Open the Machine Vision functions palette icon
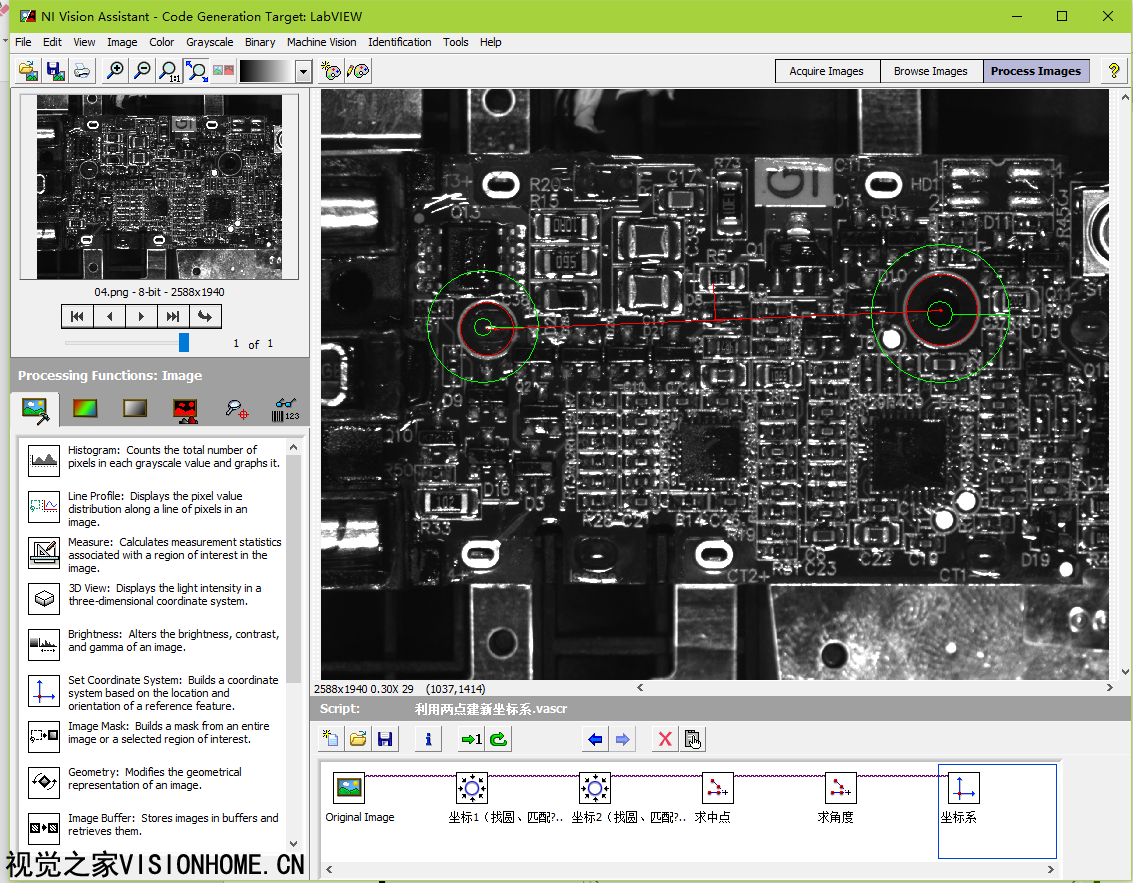The height and width of the screenshot is (883, 1133). pyautogui.click(x=236, y=408)
